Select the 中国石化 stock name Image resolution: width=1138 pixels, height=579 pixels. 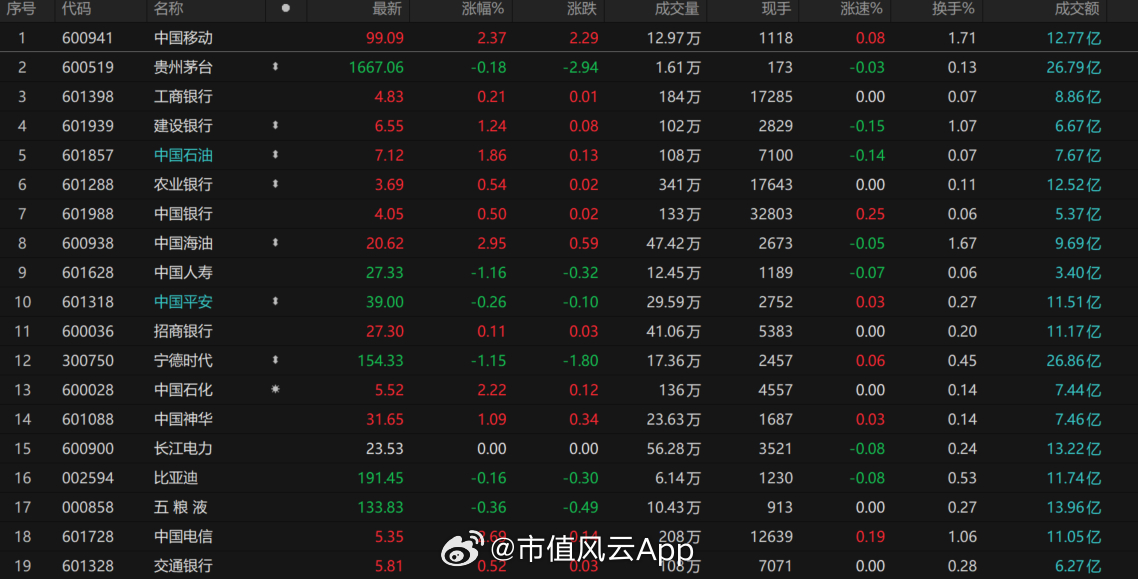click(183, 390)
